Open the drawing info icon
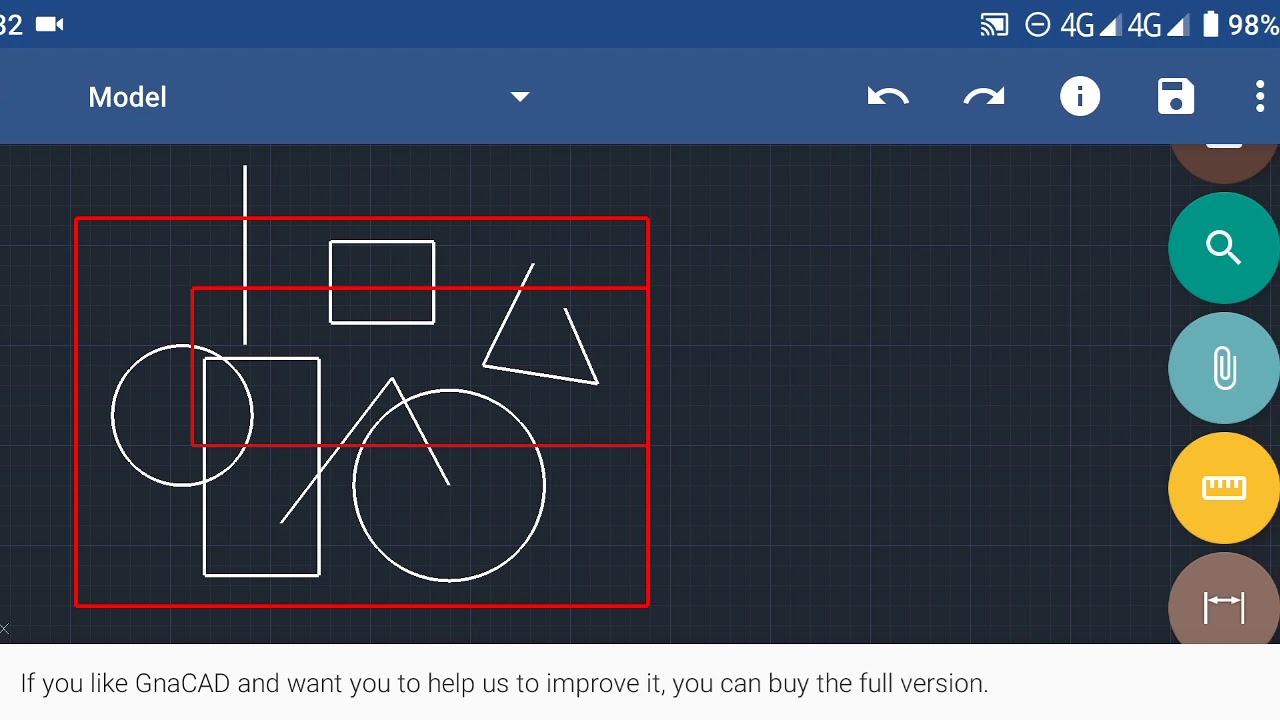 pyautogui.click(x=1080, y=97)
